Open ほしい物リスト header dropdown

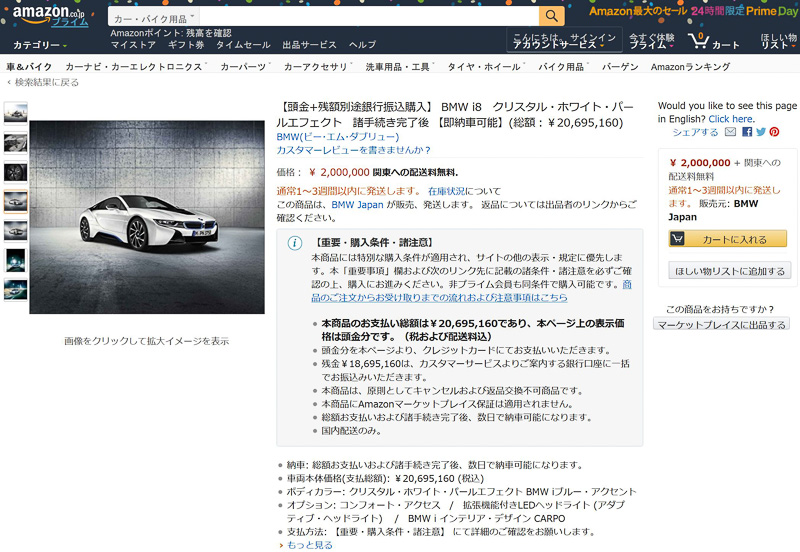(x=779, y=41)
